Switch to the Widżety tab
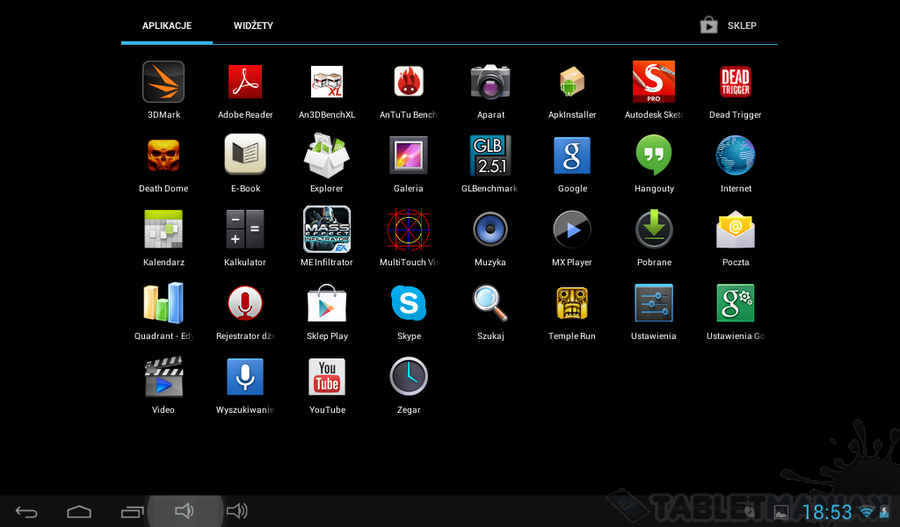 (253, 26)
